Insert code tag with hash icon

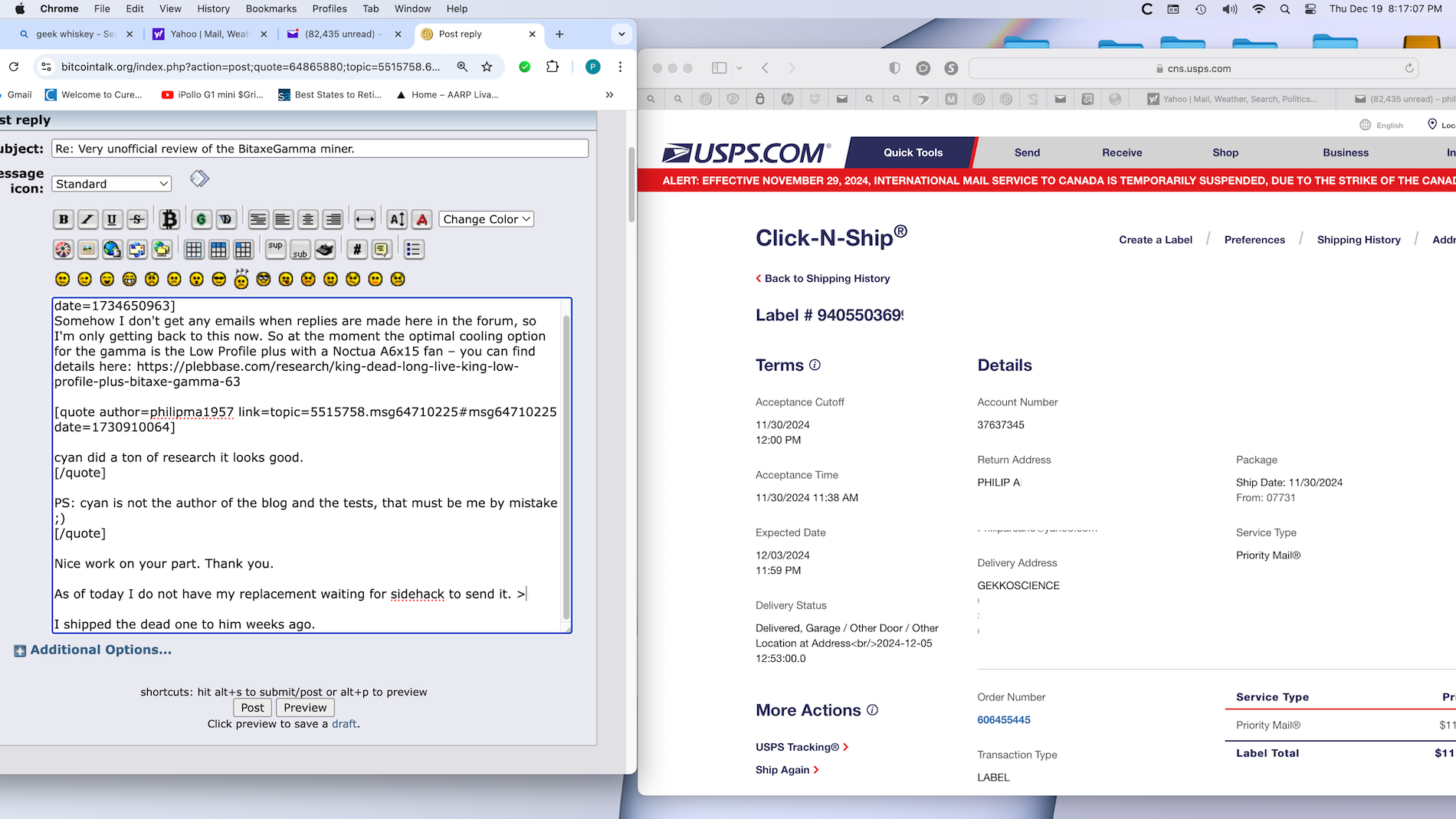click(x=356, y=249)
